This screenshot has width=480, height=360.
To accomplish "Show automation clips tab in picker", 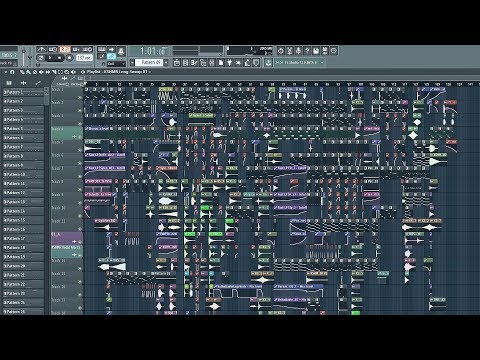I will point(38,83).
